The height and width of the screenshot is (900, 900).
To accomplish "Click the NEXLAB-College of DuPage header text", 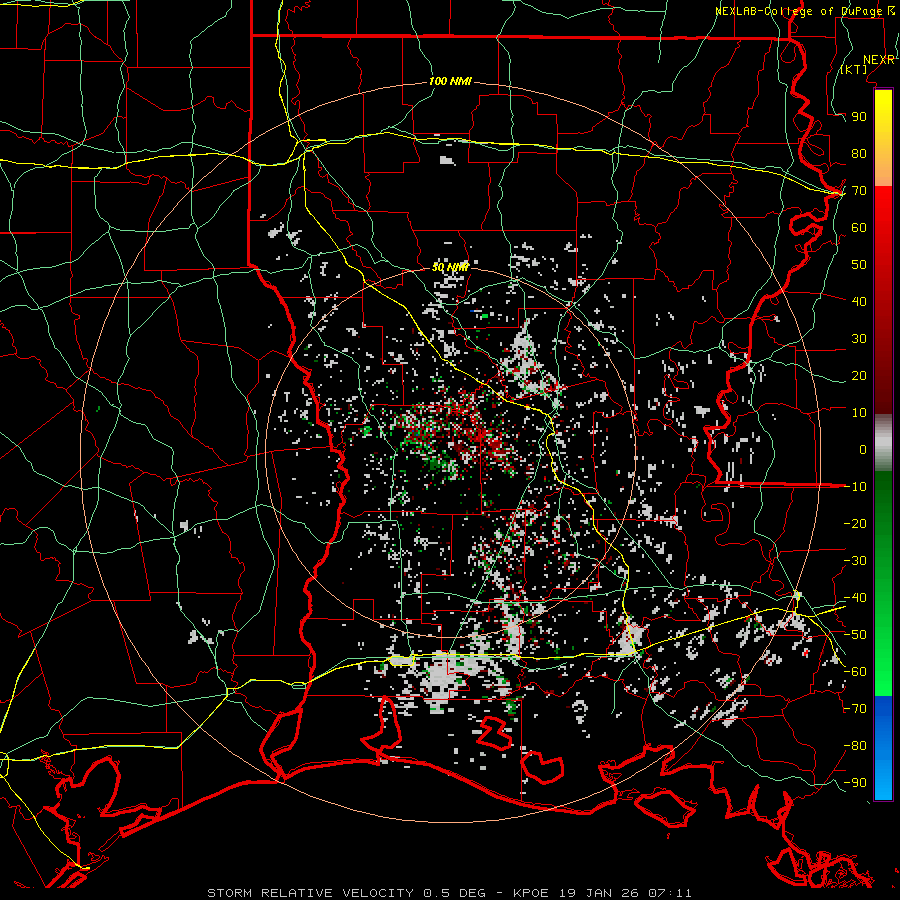I will point(799,11).
